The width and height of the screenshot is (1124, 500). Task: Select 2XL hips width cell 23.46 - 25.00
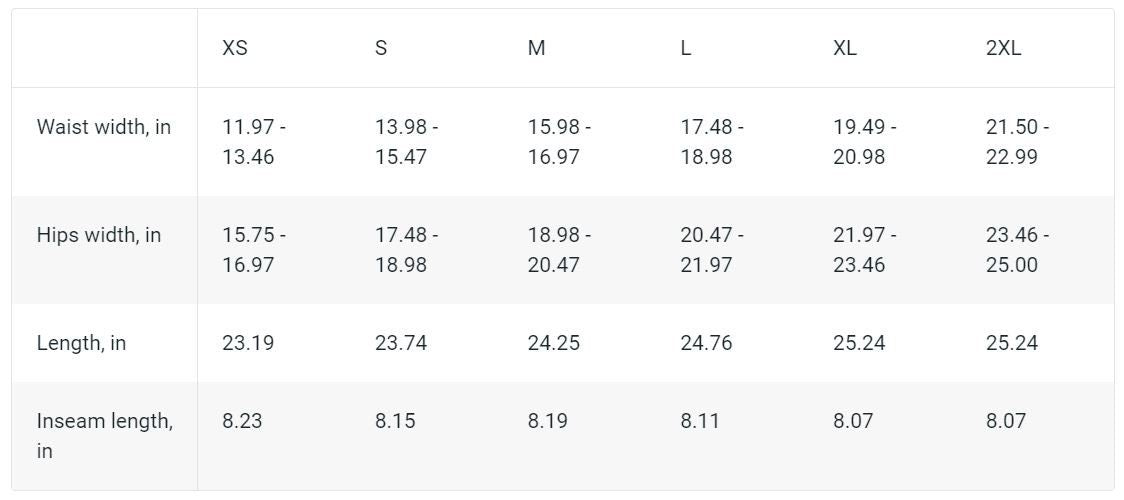click(1017, 250)
